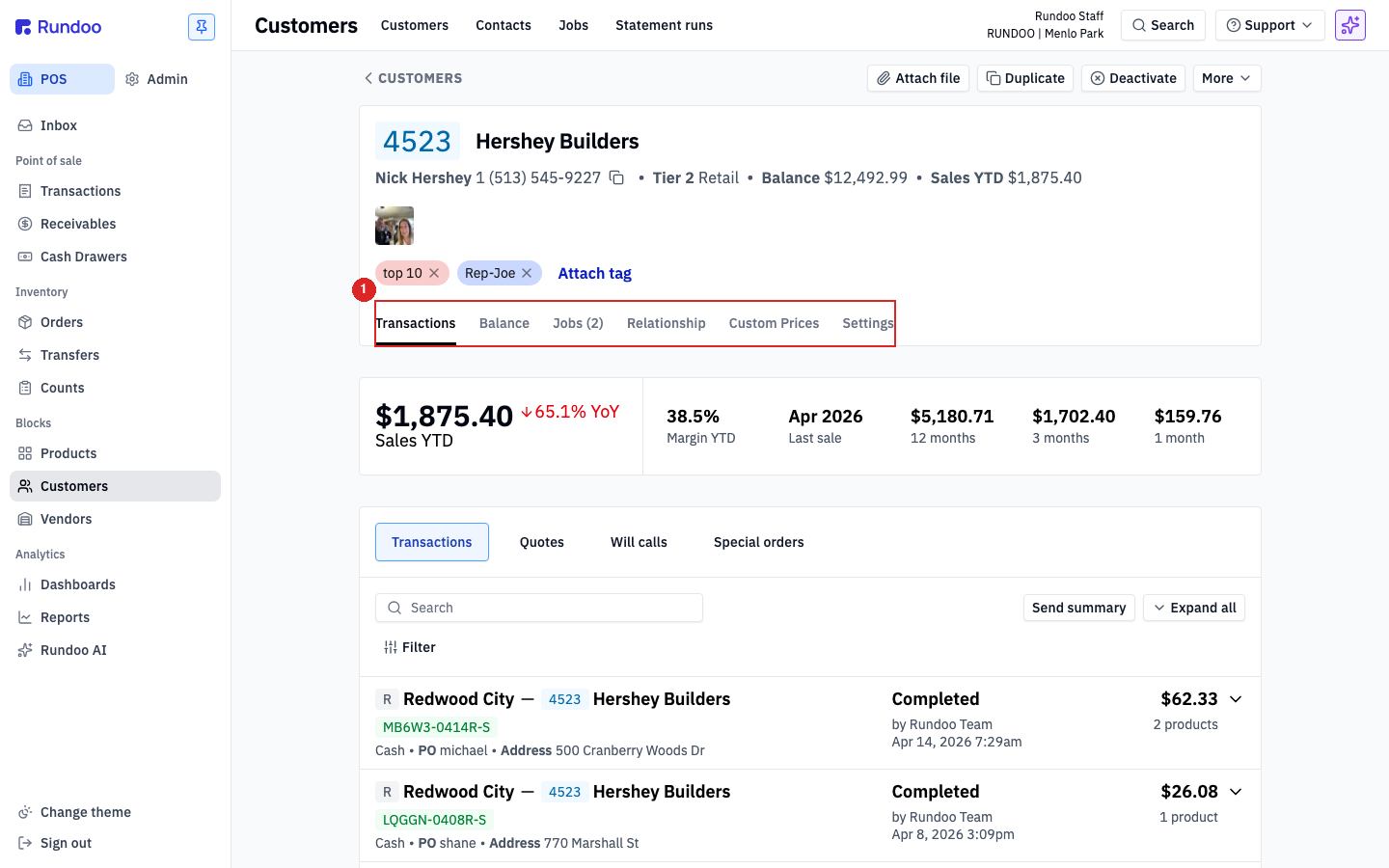Select the Relationship tab
The height and width of the screenshot is (868, 1389).
click(x=667, y=323)
